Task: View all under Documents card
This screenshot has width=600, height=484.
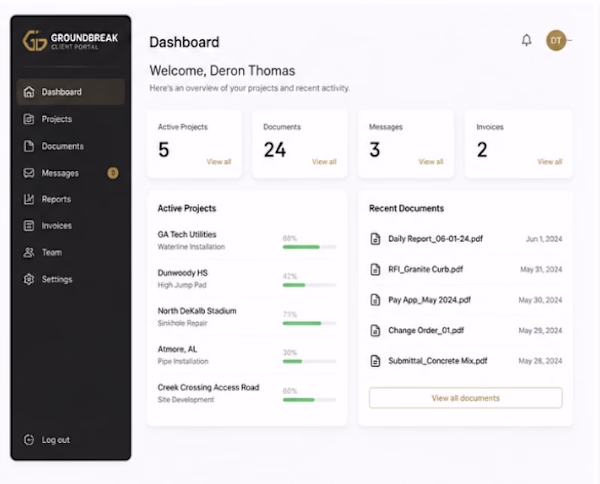Action: coord(324,161)
